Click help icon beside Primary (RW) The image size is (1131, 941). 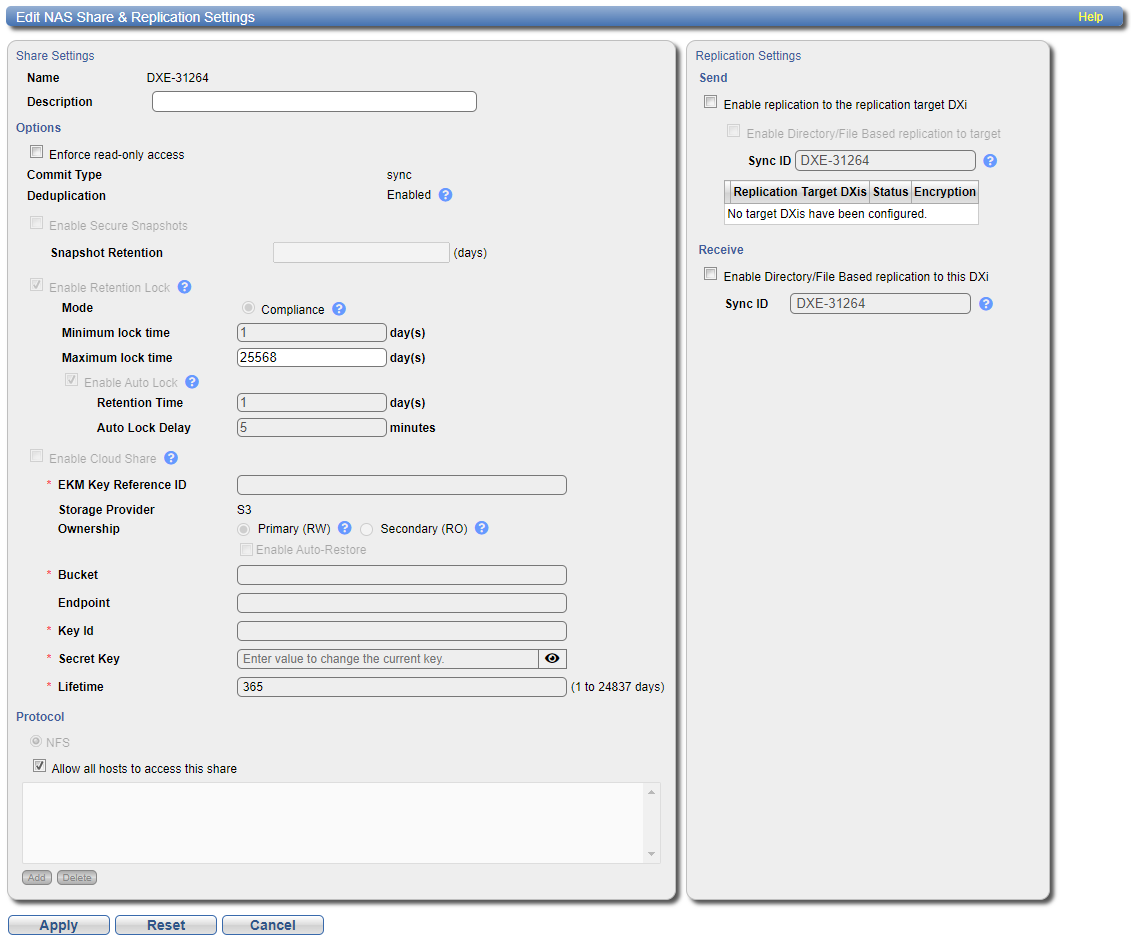coord(345,528)
